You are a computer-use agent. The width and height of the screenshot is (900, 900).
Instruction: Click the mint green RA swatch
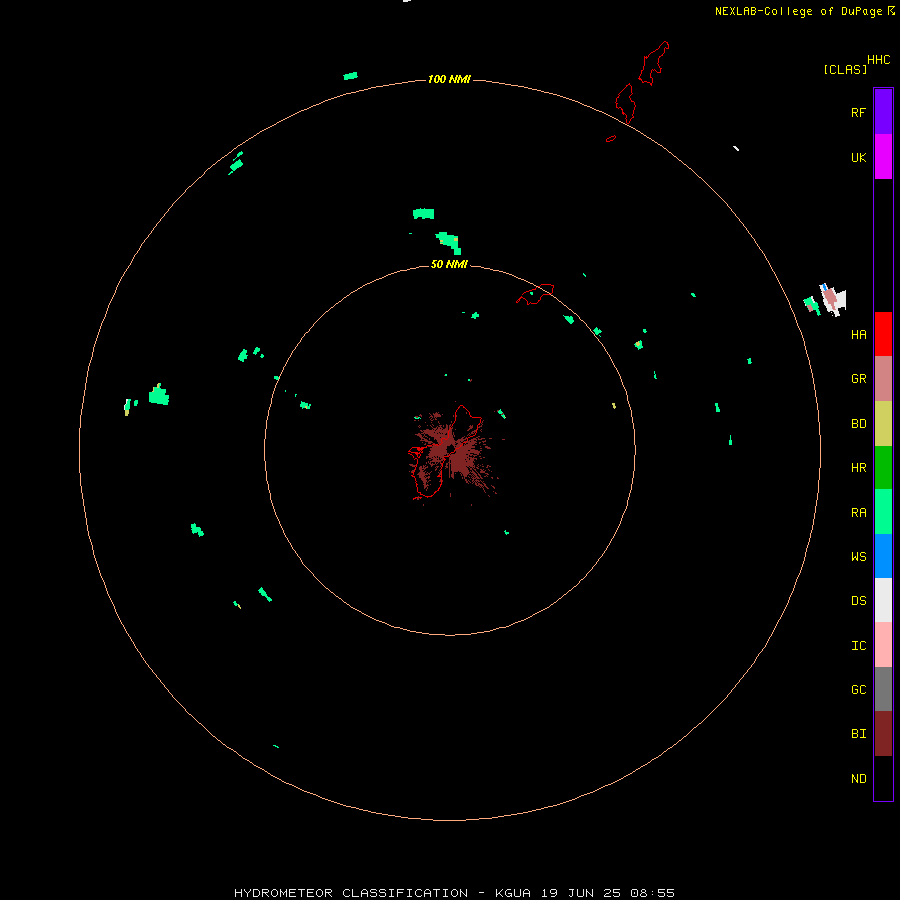[x=883, y=511]
